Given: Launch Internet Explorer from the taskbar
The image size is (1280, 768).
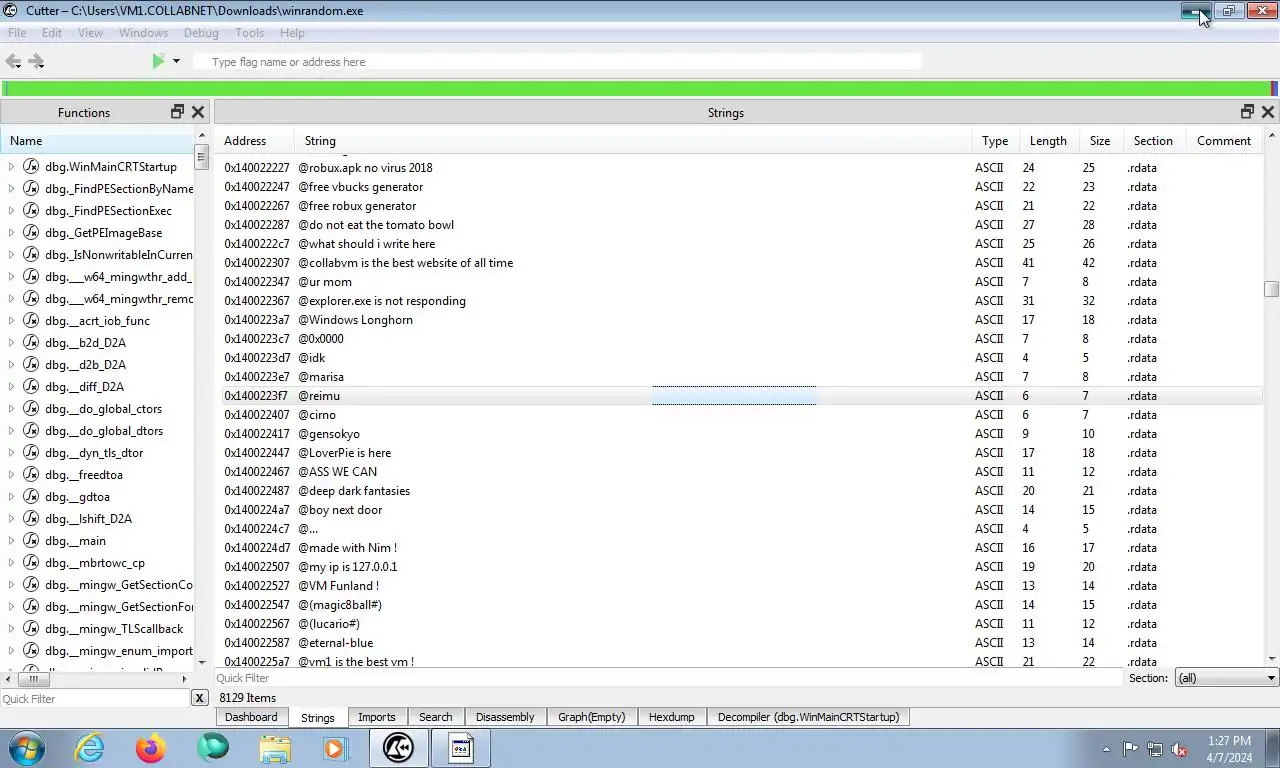Looking at the screenshot, I should pos(89,747).
